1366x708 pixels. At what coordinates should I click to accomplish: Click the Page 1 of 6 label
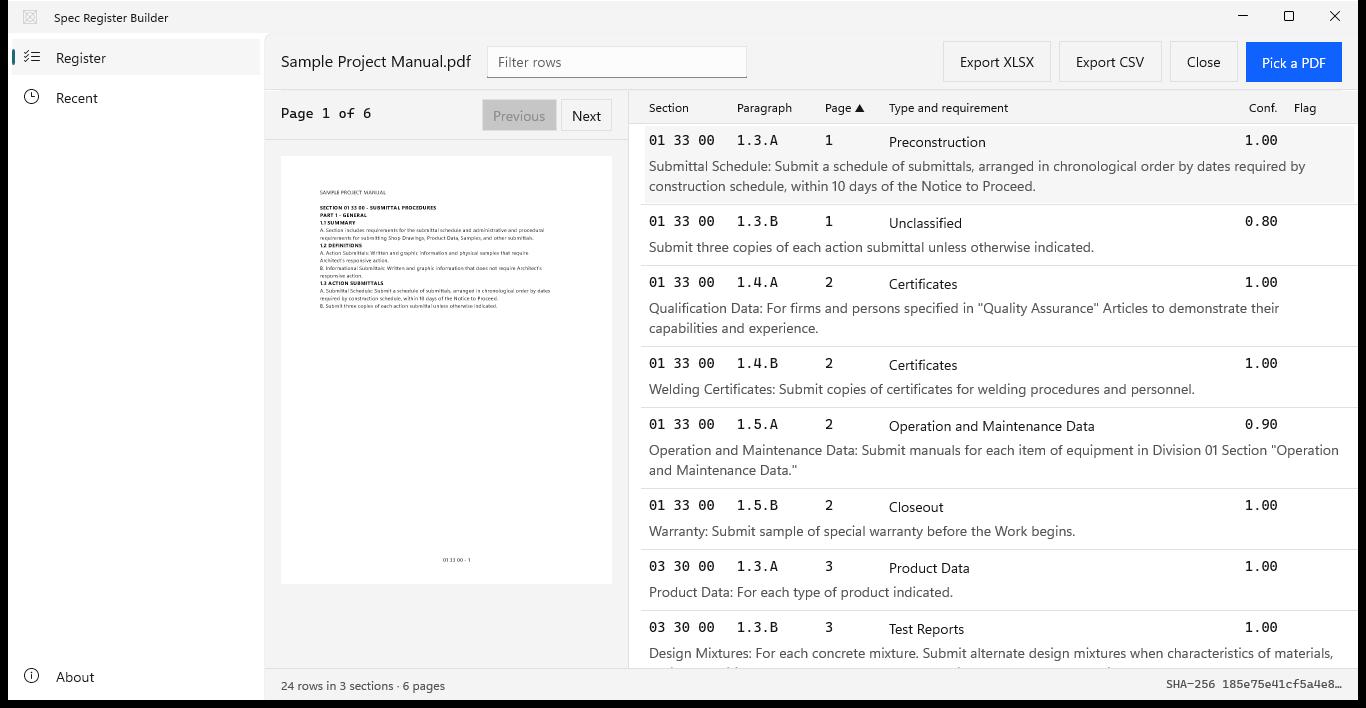(x=326, y=114)
